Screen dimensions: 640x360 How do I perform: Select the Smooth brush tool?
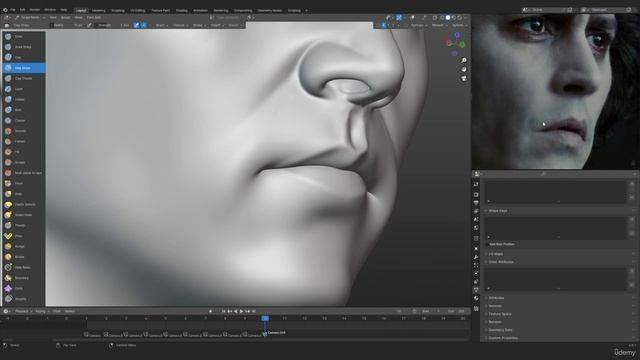pyautogui.click(x=23, y=131)
